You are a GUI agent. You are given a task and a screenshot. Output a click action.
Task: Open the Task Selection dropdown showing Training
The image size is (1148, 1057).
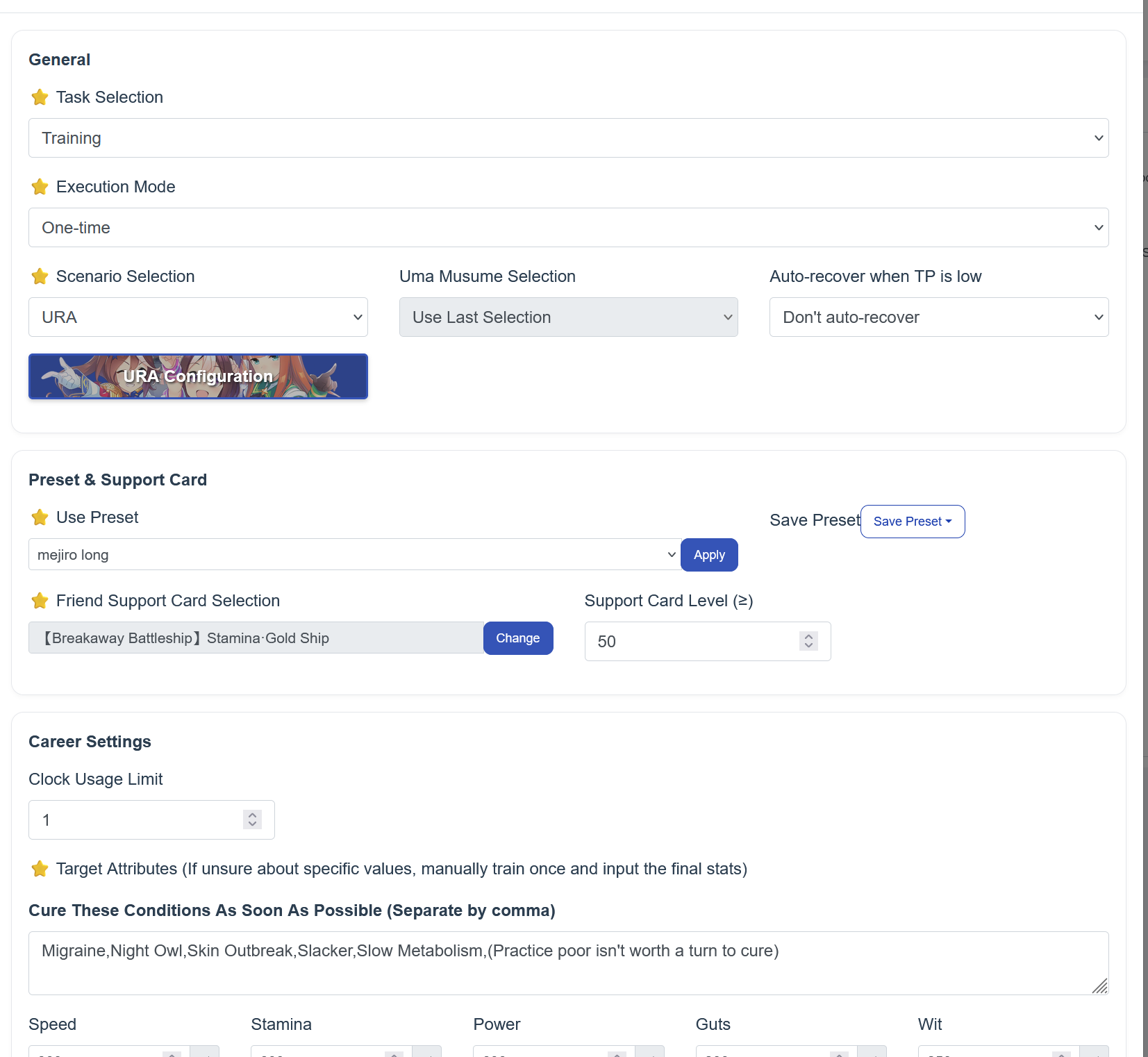pos(568,138)
